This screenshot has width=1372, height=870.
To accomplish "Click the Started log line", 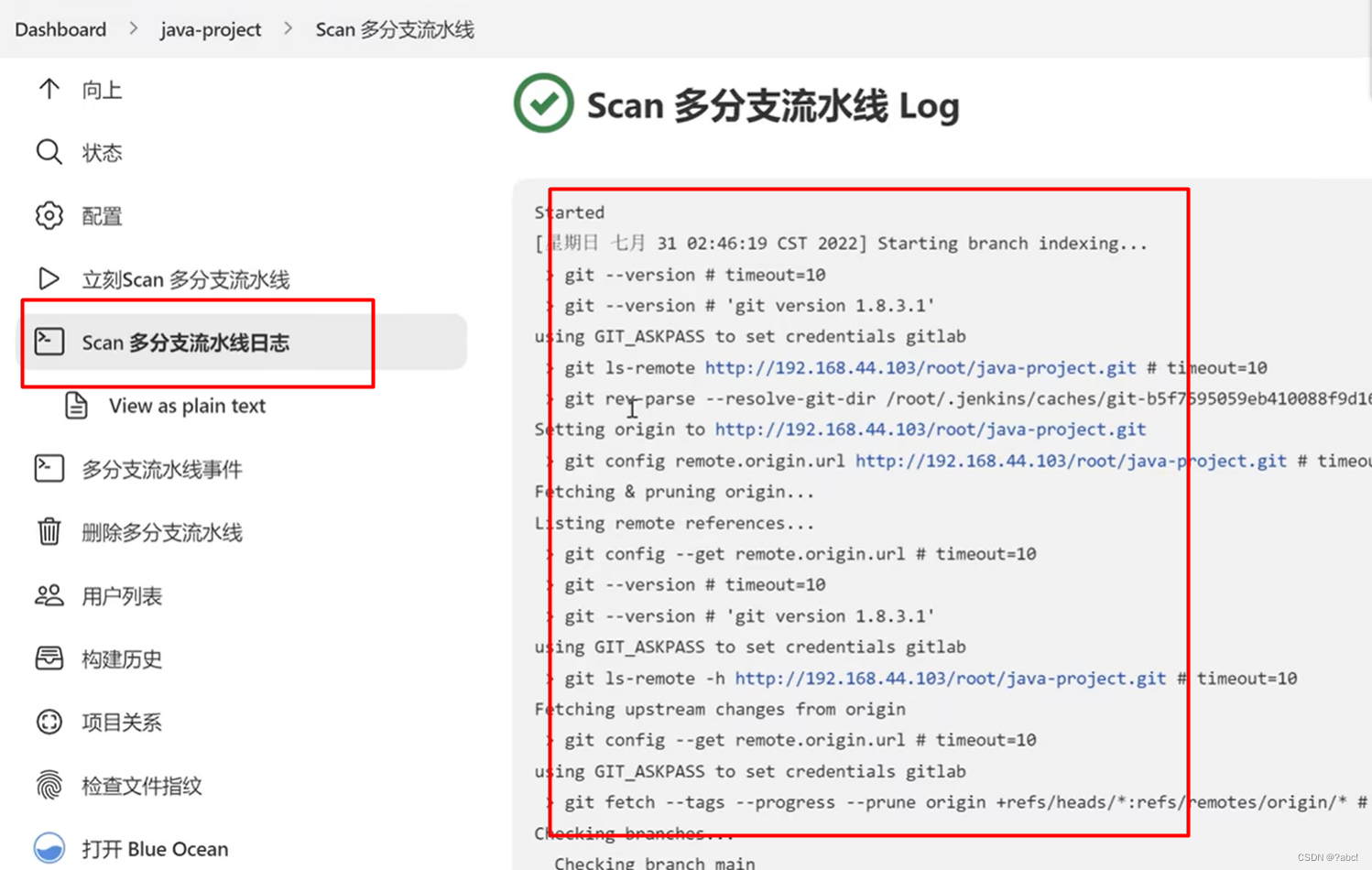I will [570, 212].
